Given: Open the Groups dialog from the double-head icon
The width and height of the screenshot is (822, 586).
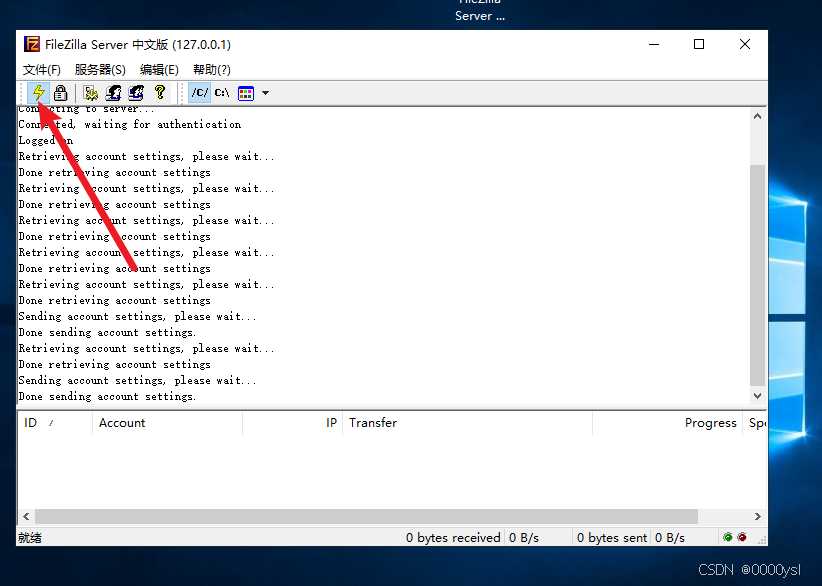Looking at the screenshot, I should (136, 93).
